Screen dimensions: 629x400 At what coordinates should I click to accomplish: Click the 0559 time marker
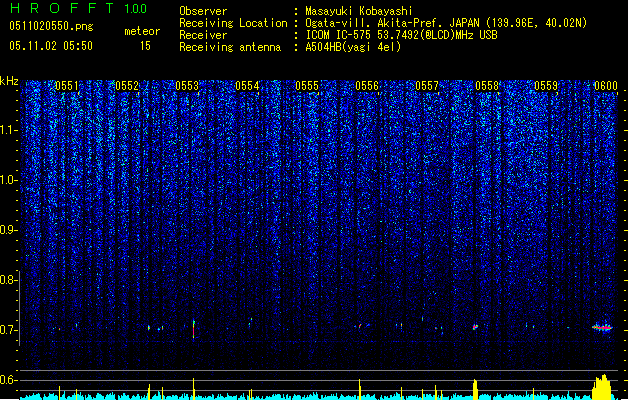coord(546,86)
